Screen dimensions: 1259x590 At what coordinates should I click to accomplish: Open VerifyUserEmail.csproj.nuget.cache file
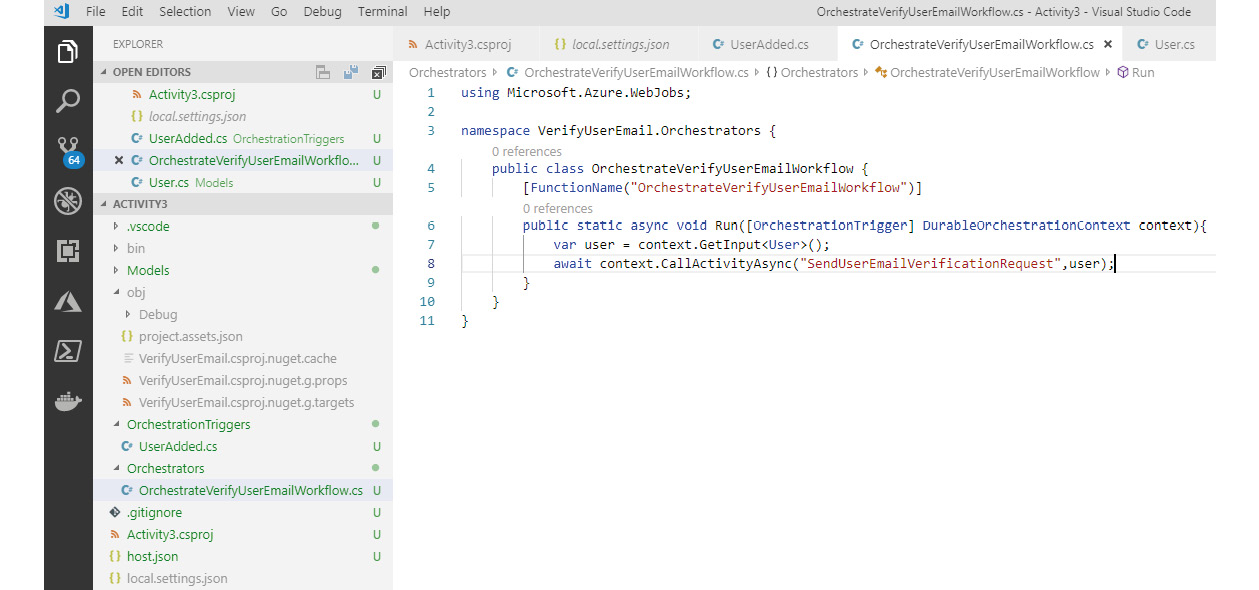coord(237,358)
